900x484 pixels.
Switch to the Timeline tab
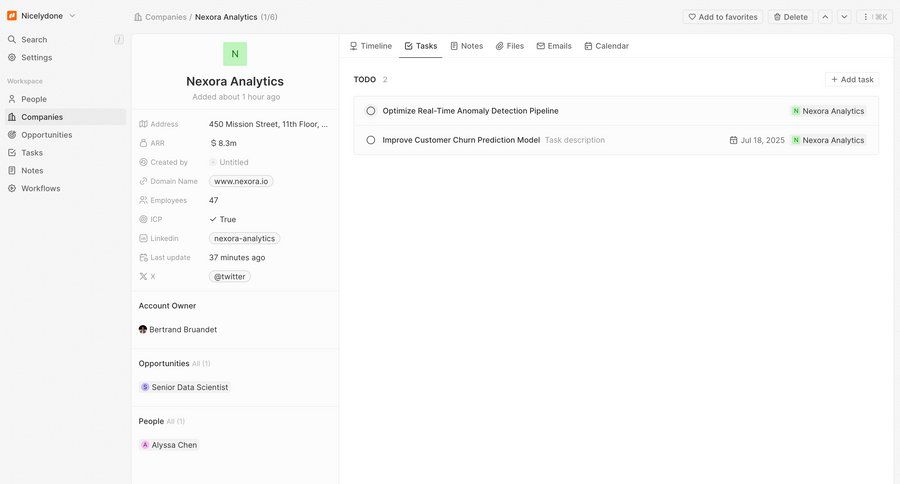coord(371,46)
